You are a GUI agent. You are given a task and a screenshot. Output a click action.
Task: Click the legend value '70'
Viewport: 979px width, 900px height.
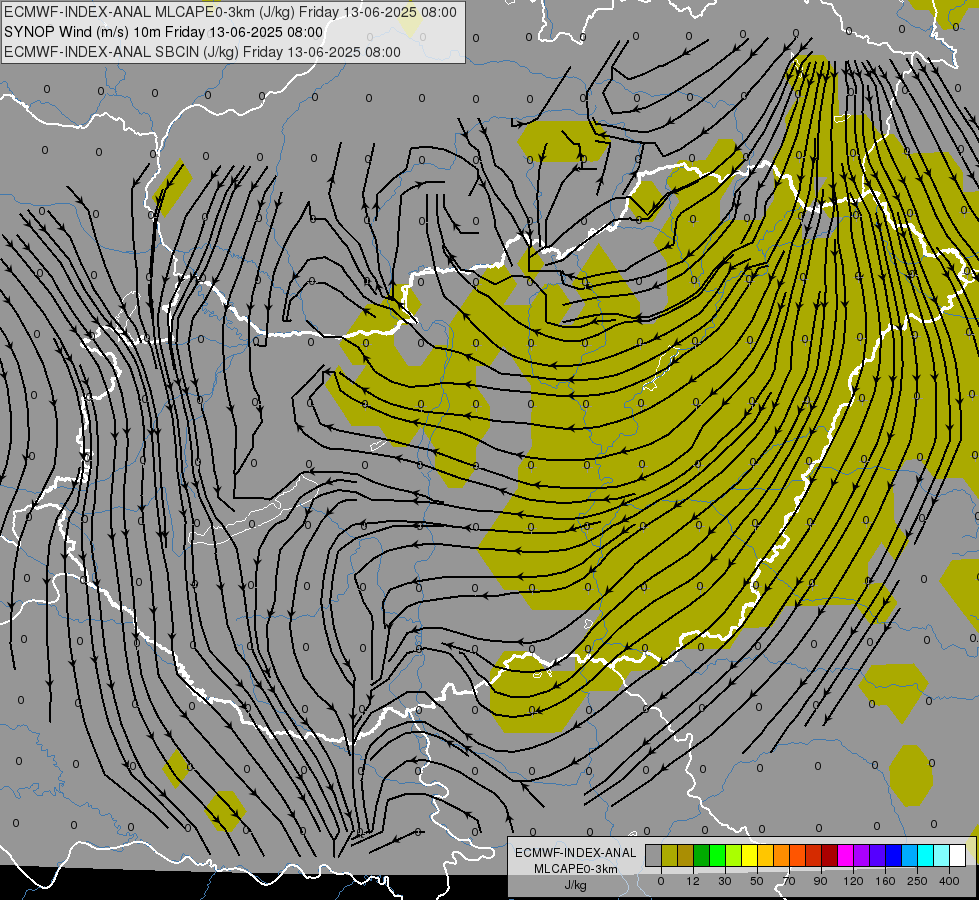(x=789, y=881)
